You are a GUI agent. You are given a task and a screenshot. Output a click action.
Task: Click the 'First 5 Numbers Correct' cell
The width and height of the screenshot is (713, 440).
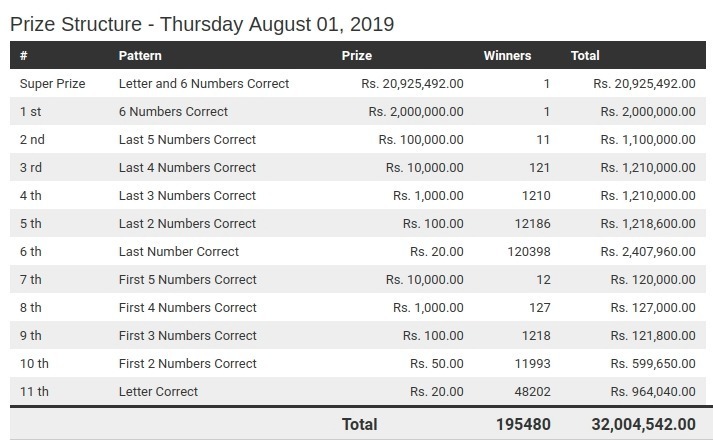tap(188, 280)
